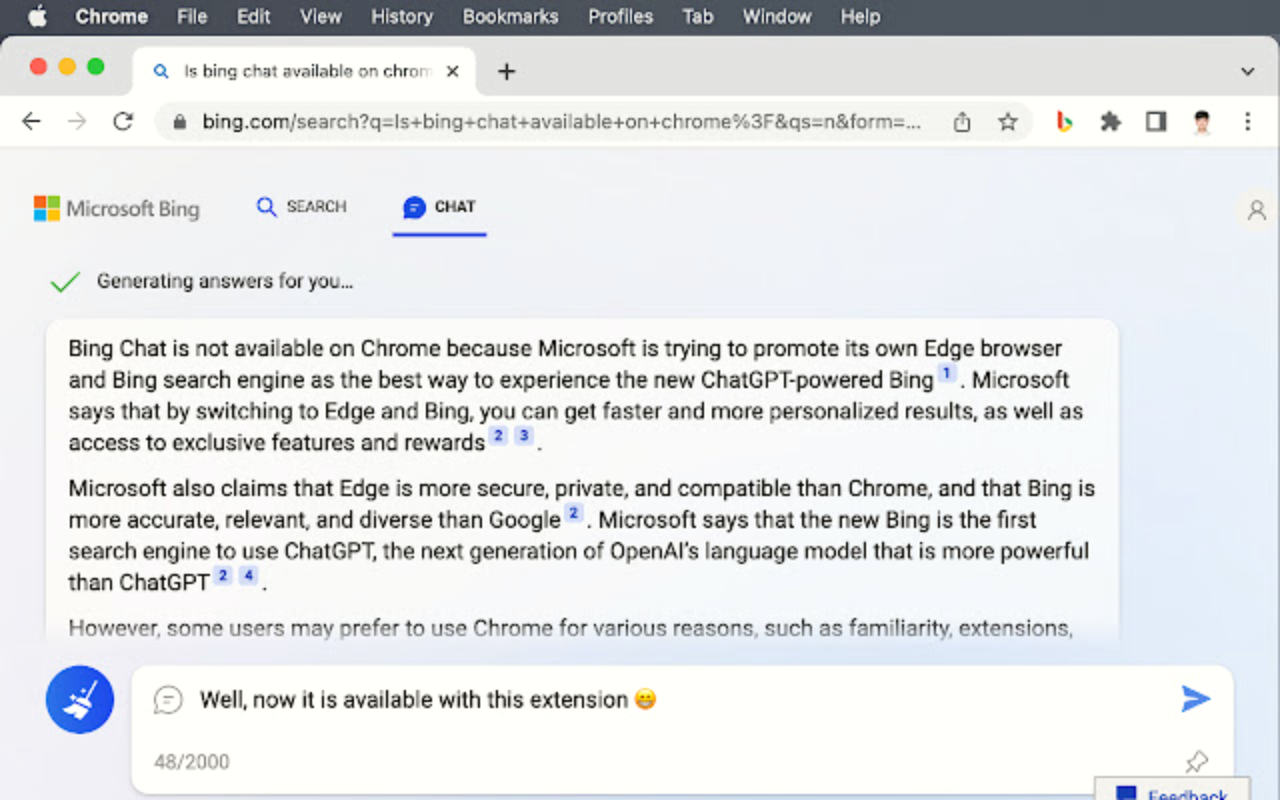Go back to previous page
The width and height of the screenshot is (1280, 800).
[32, 122]
